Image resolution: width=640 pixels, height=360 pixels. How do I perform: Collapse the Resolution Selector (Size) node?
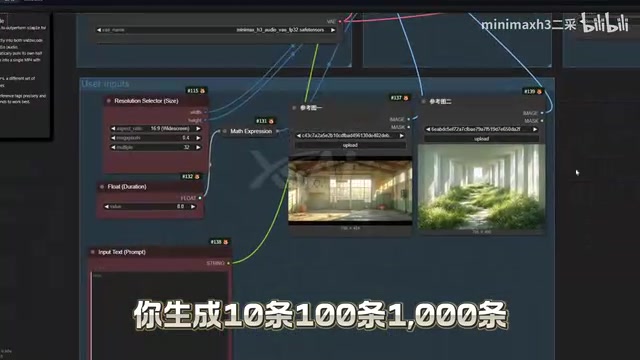(109, 101)
